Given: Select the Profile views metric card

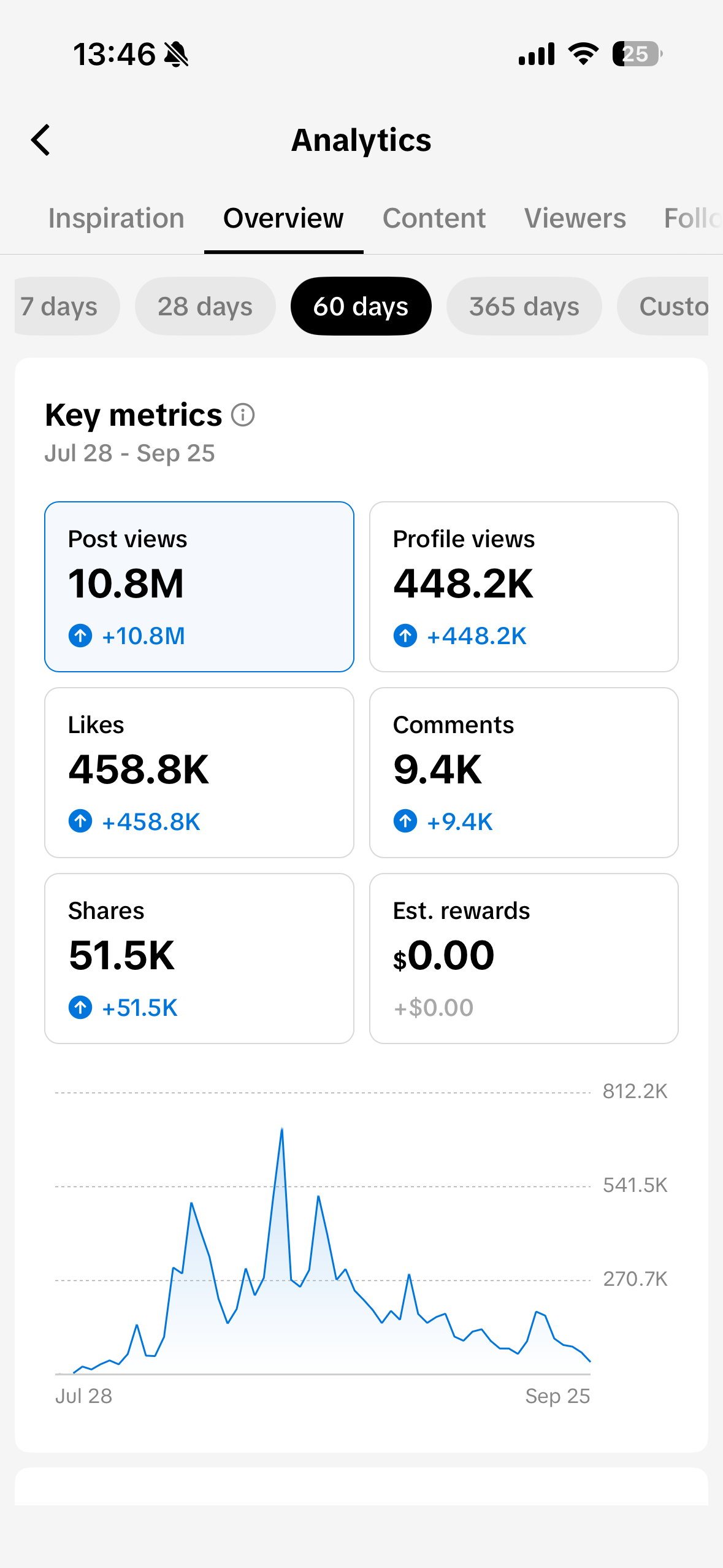Looking at the screenshot, I should [524, 586].
